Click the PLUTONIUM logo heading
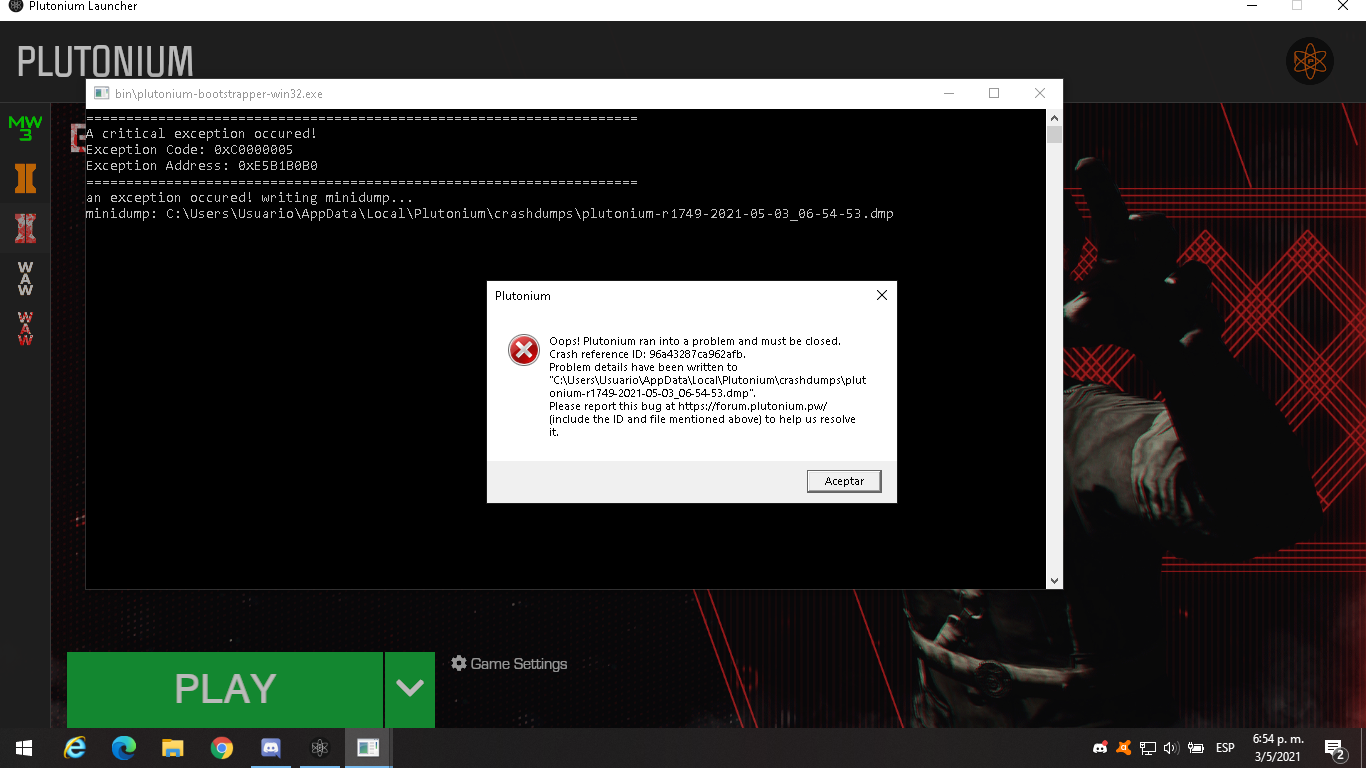 [105, 62]
